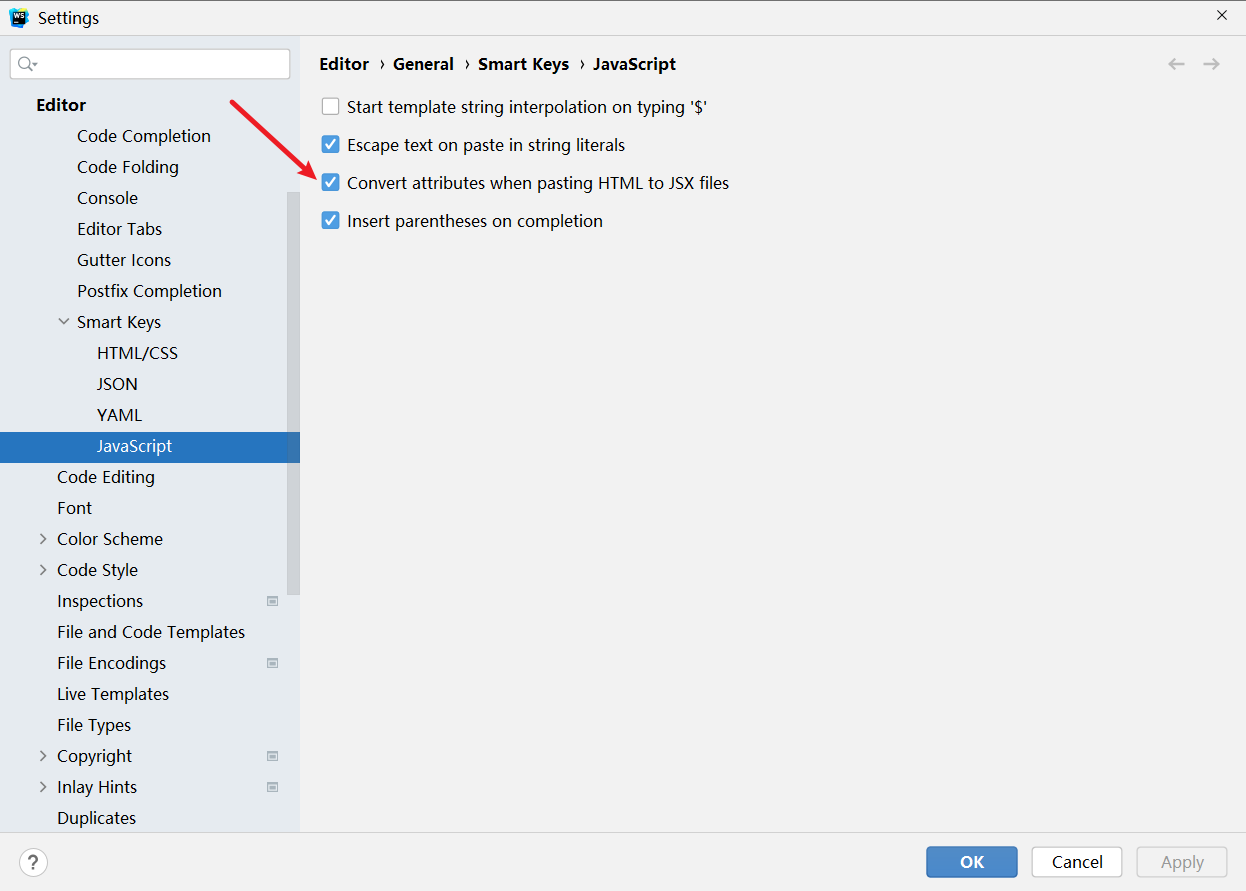Screen dimensions: 1246x891
Task: Expand the Code Style section
Action: click(42, 569)
